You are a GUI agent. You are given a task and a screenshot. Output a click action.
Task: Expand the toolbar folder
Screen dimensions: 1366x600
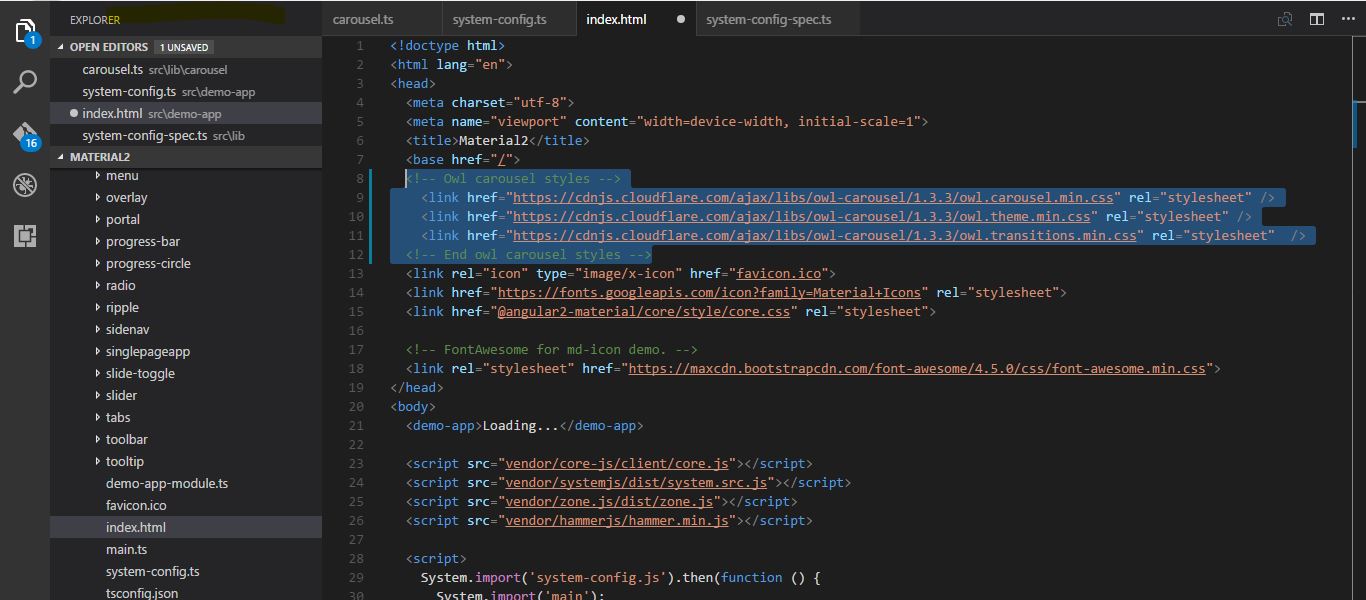(x=126, y=439)
